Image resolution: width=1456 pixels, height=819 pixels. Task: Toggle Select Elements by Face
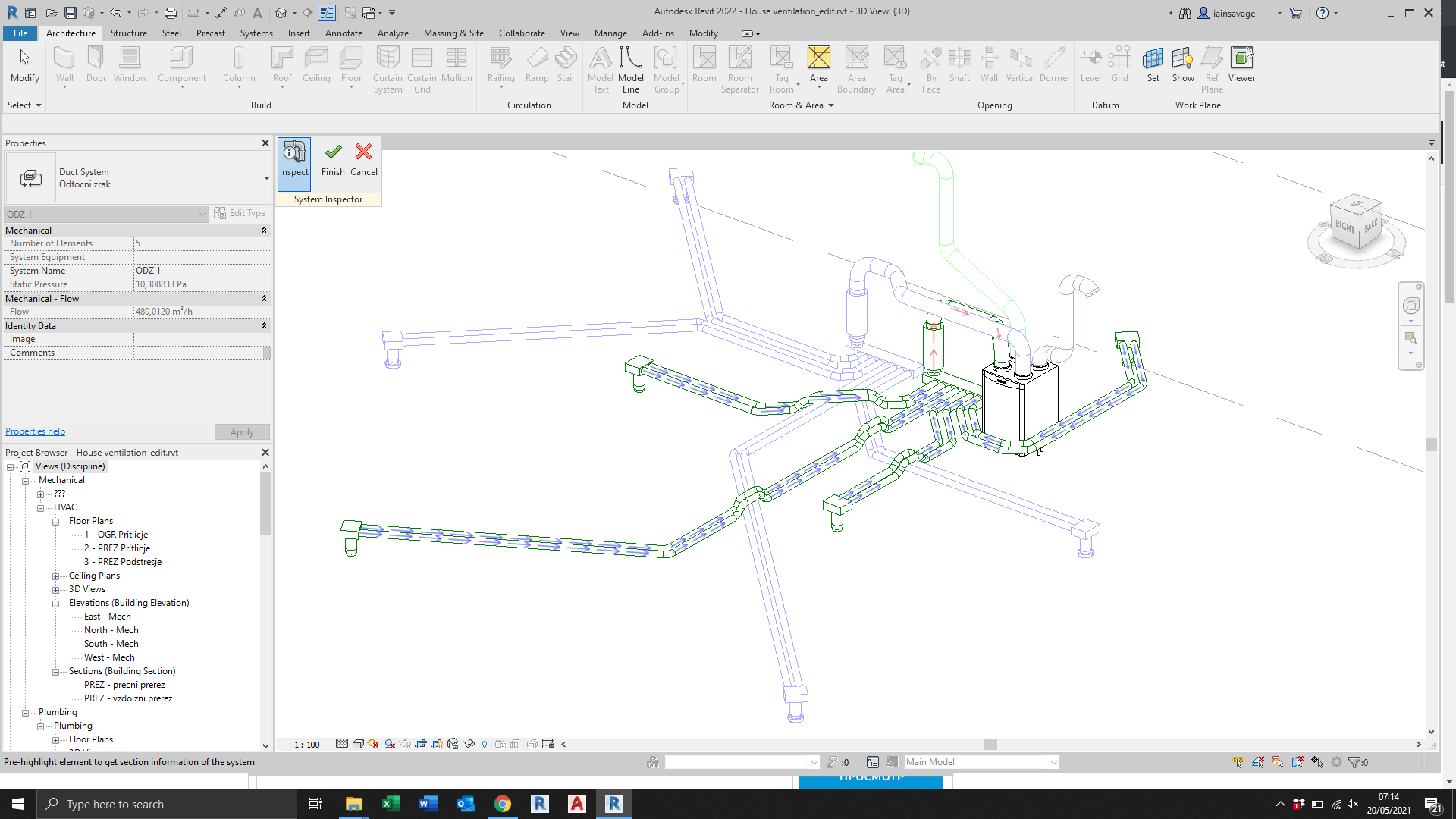[x=1298, y=762]
